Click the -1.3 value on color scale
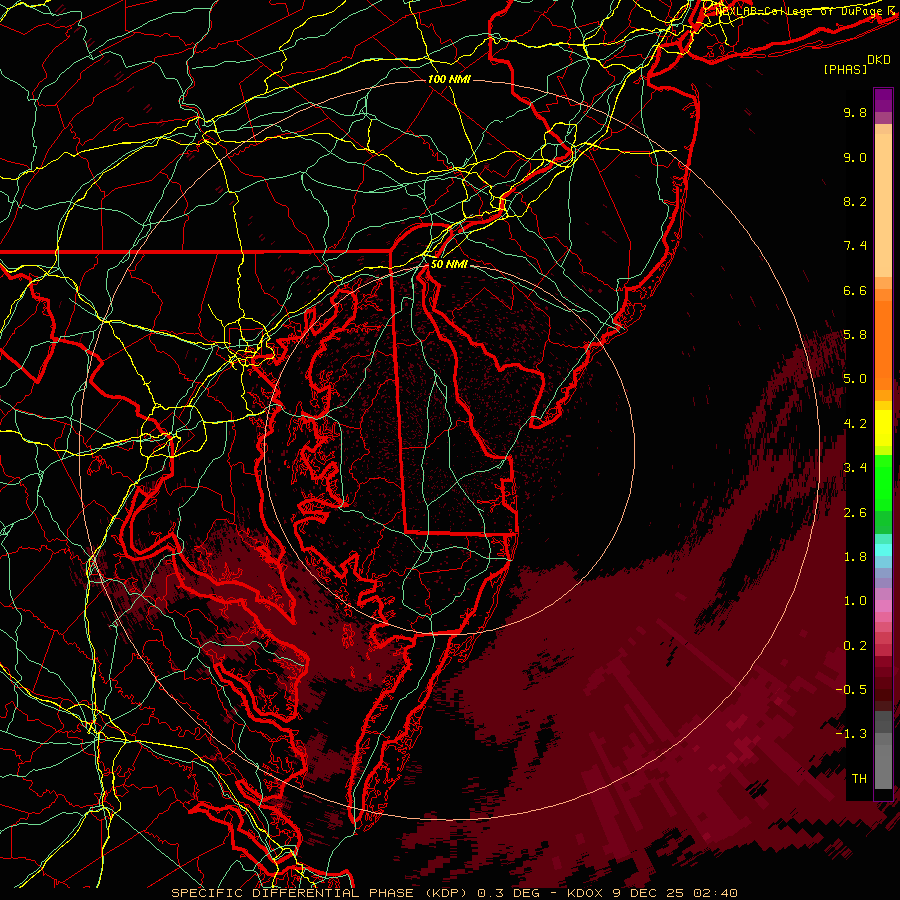Image resolution: width=900 pixels, height=900 pixels. (x=851, y=734)
